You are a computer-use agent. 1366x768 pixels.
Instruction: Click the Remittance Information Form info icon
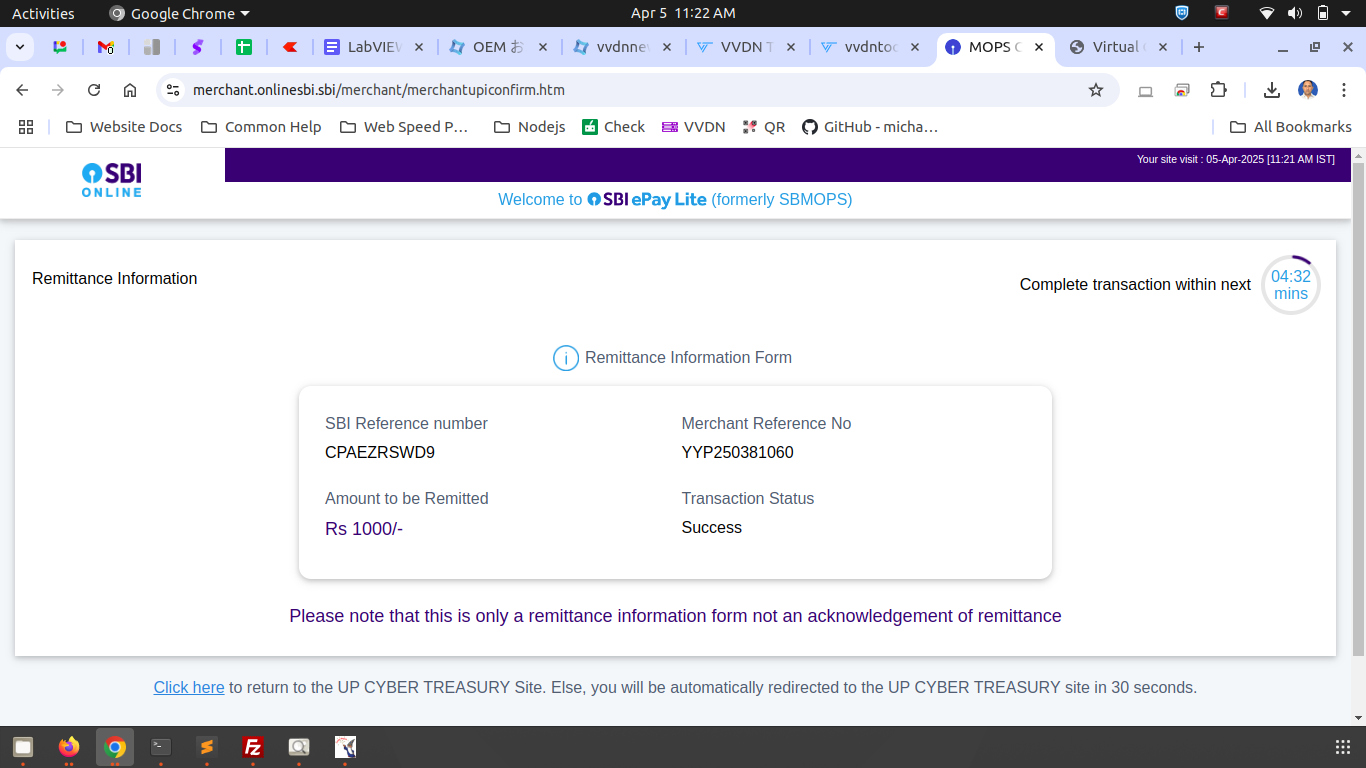coord(566,358)
